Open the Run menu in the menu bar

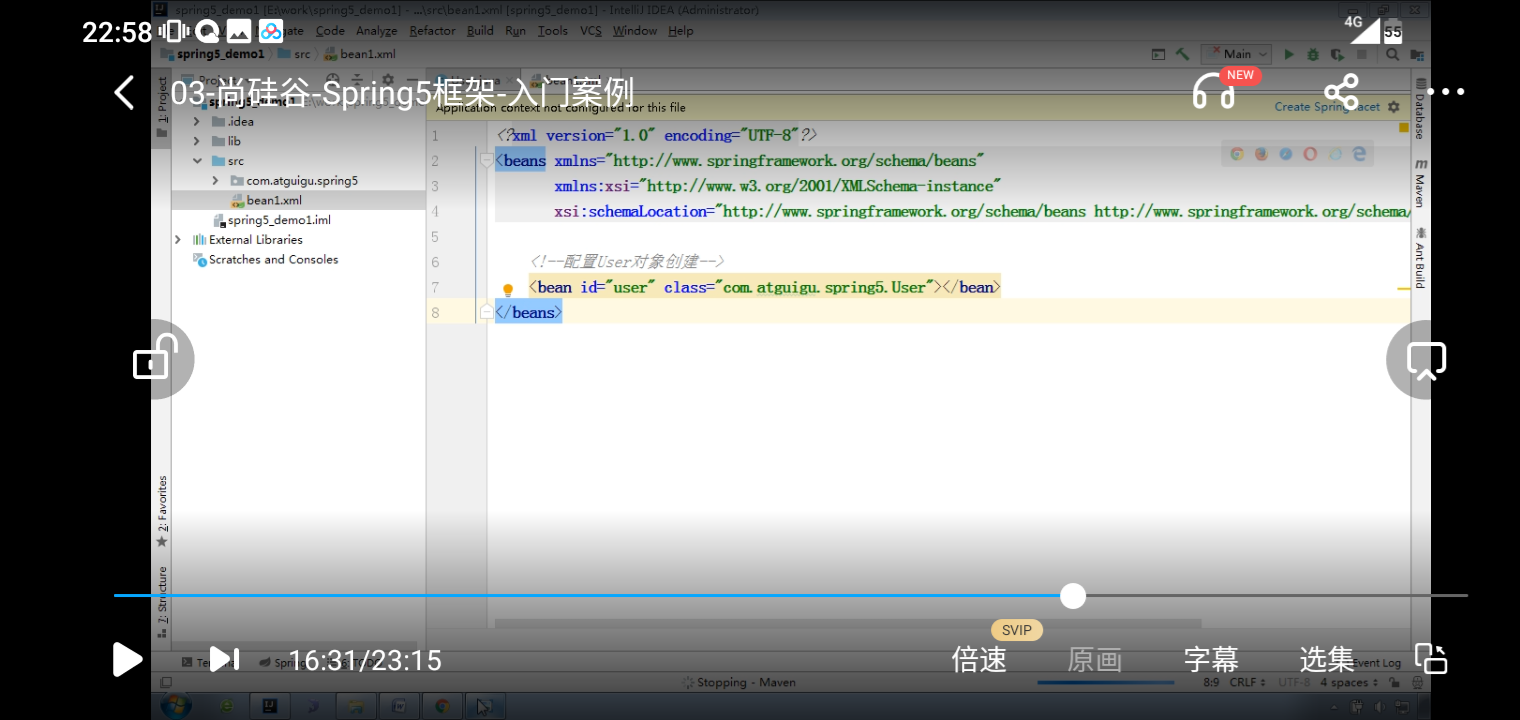516,31
